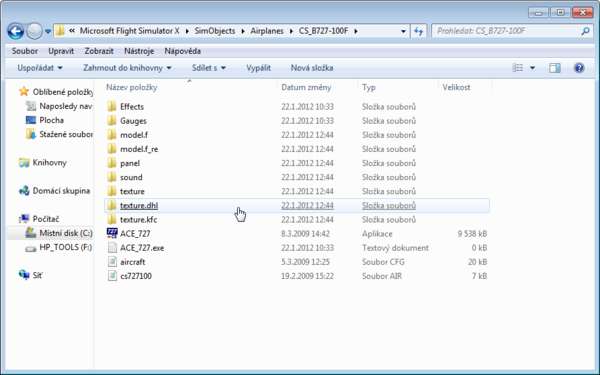Open help with the question mark icon
600x375 pixels.
579,68
